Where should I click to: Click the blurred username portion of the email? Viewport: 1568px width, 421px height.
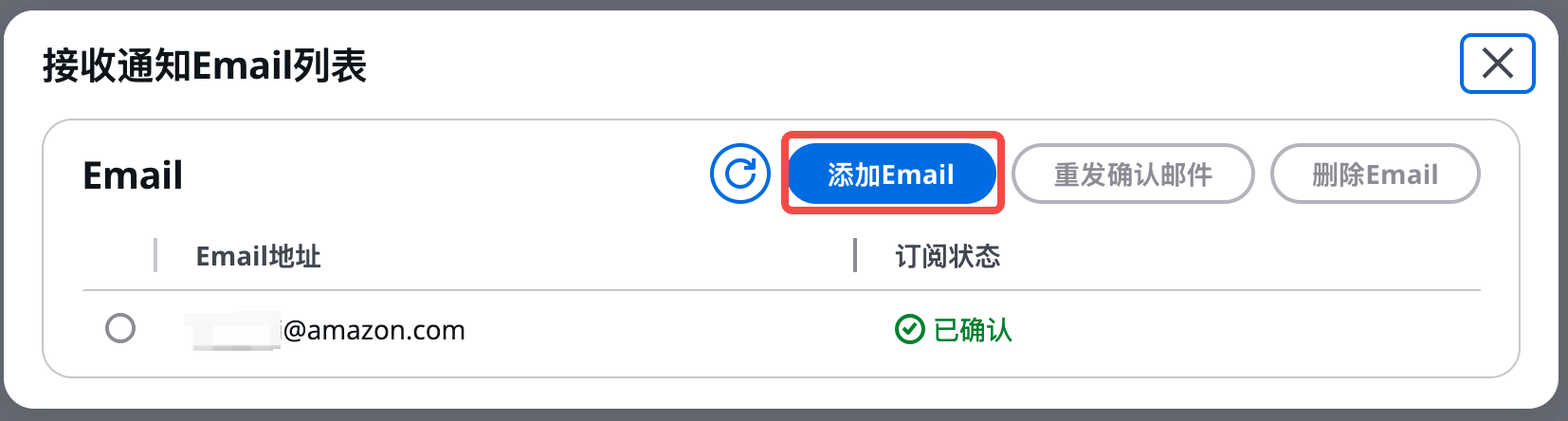pyautogui.click(x=233, y=330)
